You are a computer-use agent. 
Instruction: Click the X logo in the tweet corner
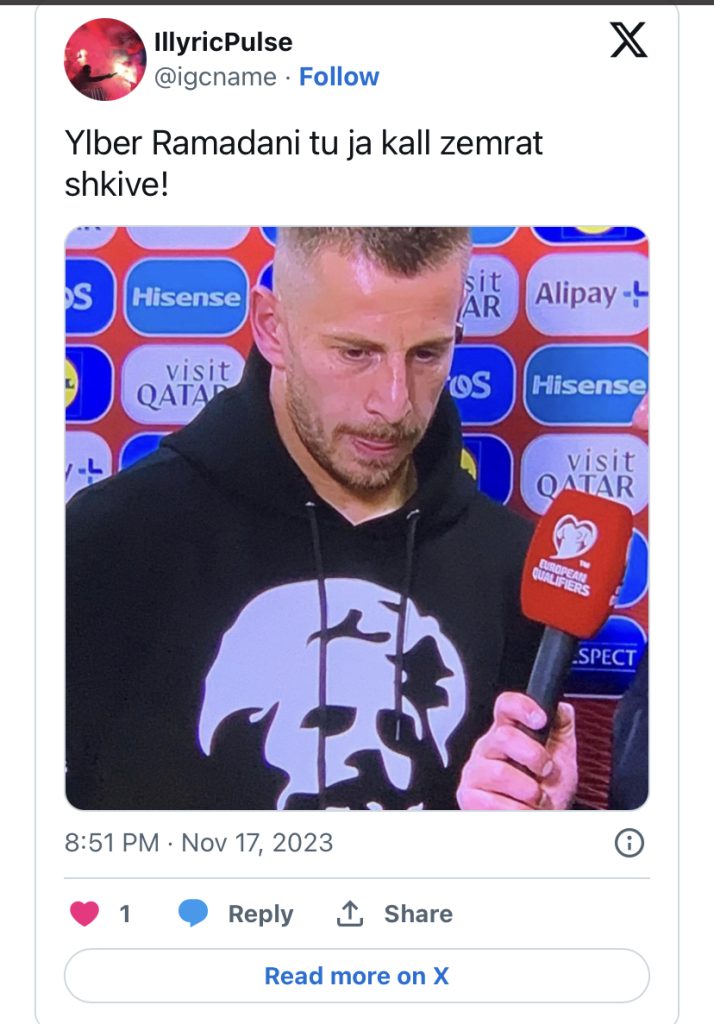[628, 40]
